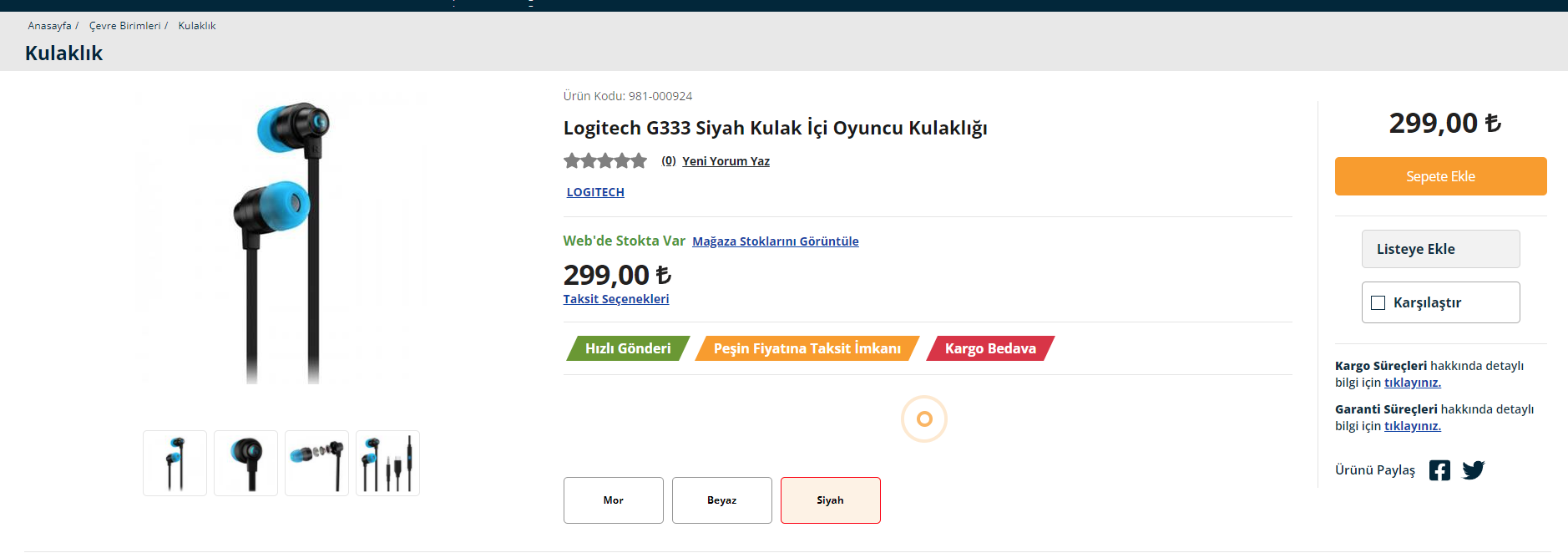Navigate to Çevre Birimleri breadcrumb

124,26
